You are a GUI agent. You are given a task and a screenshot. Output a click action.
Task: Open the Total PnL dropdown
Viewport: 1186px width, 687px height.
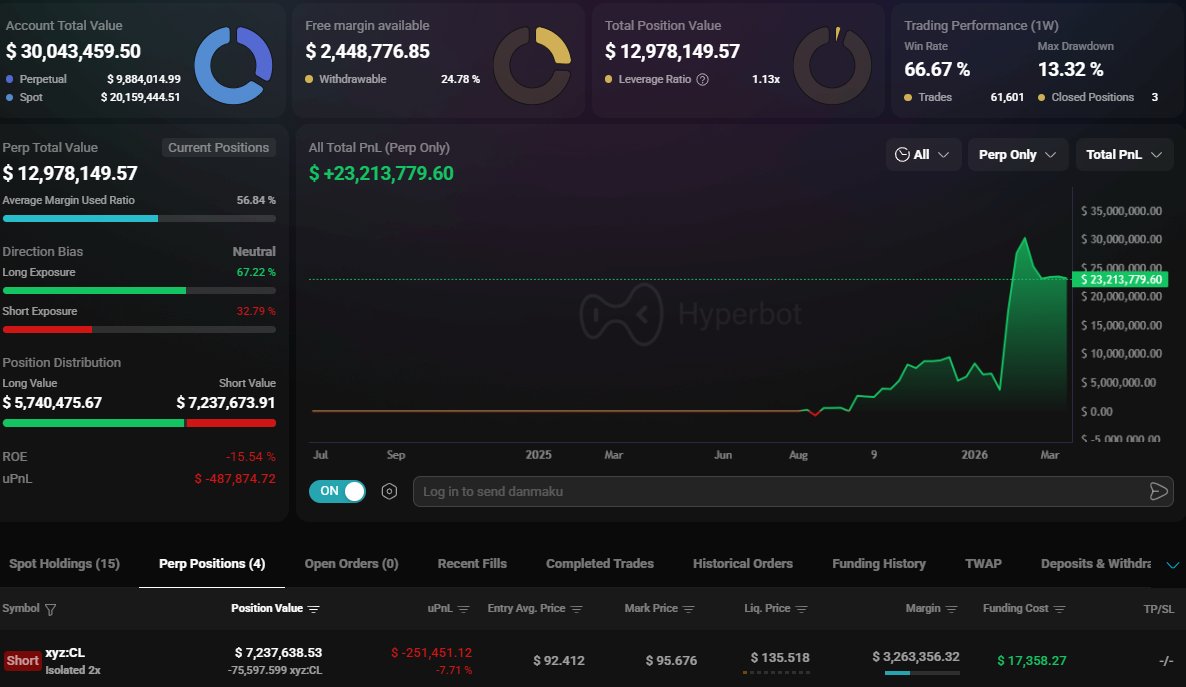pos(1124,154)
